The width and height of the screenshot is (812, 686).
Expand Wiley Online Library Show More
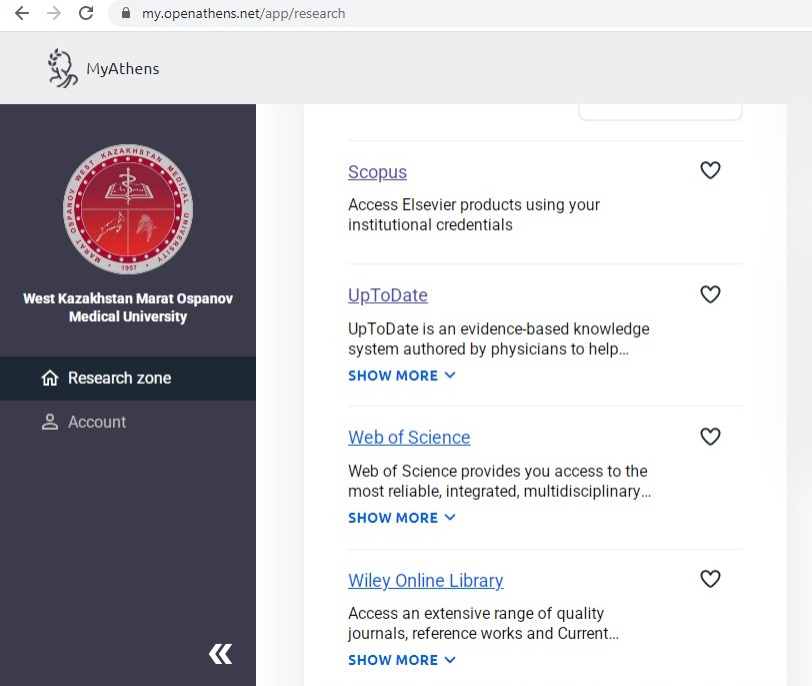pos(401,660)
